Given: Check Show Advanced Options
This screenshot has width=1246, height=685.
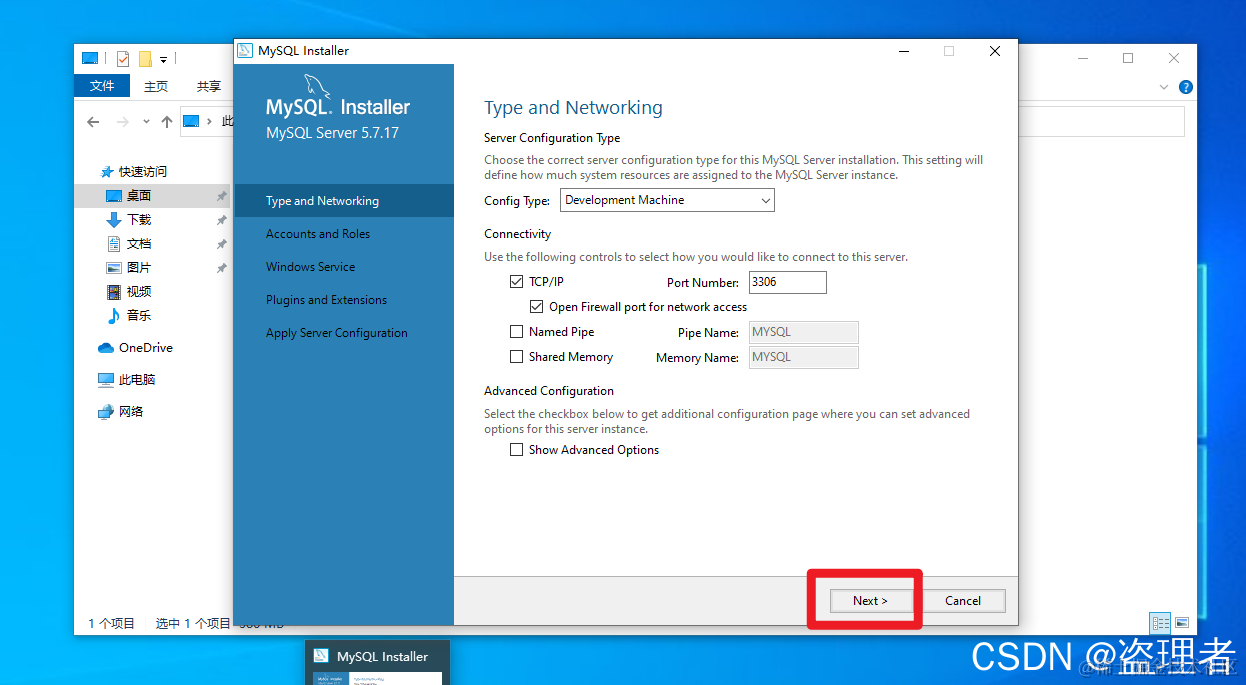Looking at the screenshot, I should (516, 450).
